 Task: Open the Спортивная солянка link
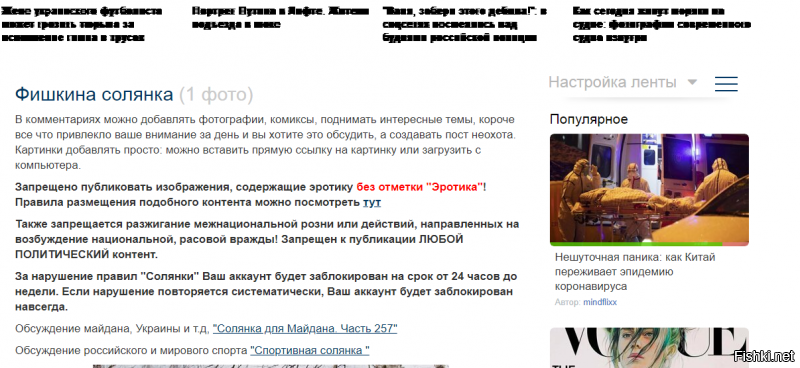coord(310,351)
